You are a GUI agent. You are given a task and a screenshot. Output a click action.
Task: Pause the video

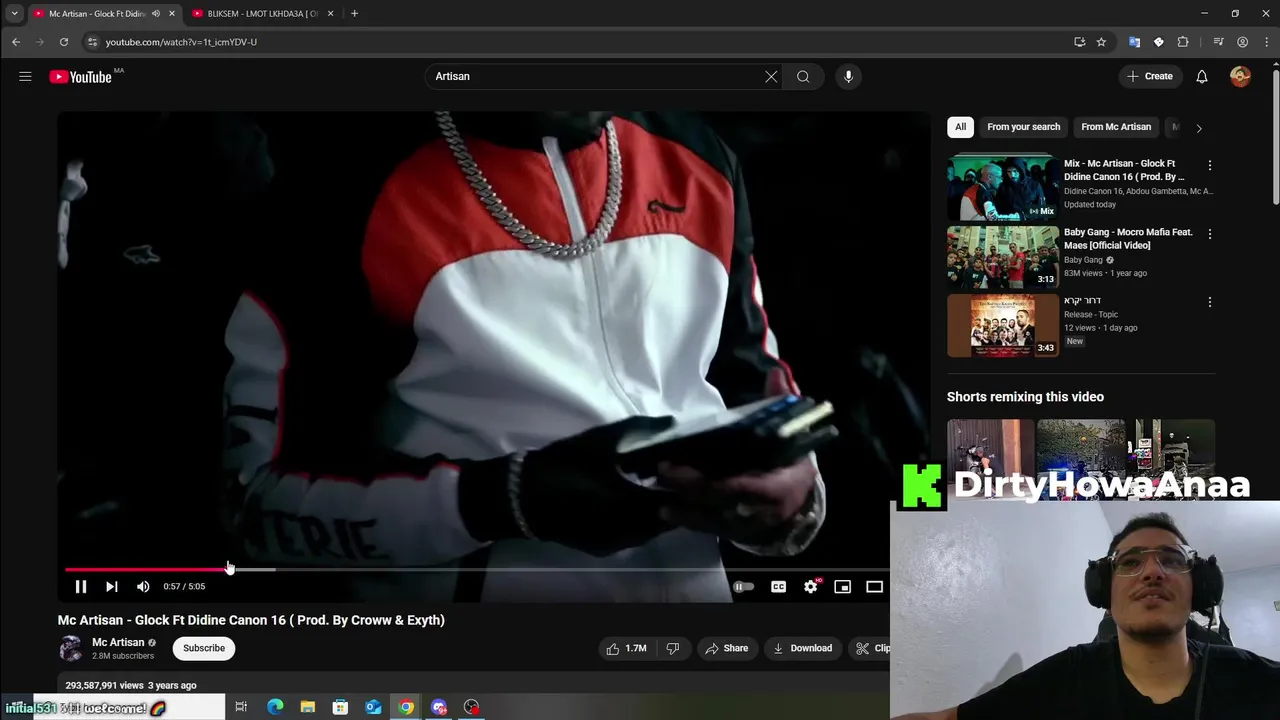point(81,587)
